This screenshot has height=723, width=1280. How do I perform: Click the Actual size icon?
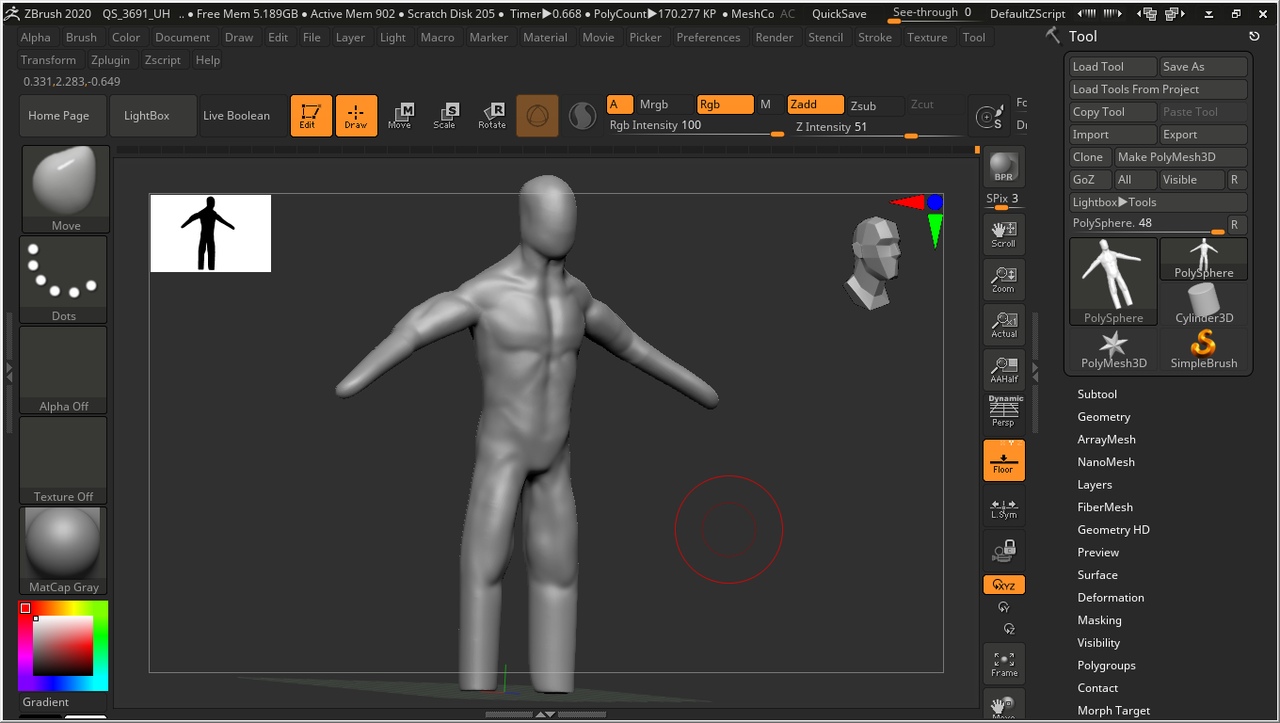point(1003,323)
